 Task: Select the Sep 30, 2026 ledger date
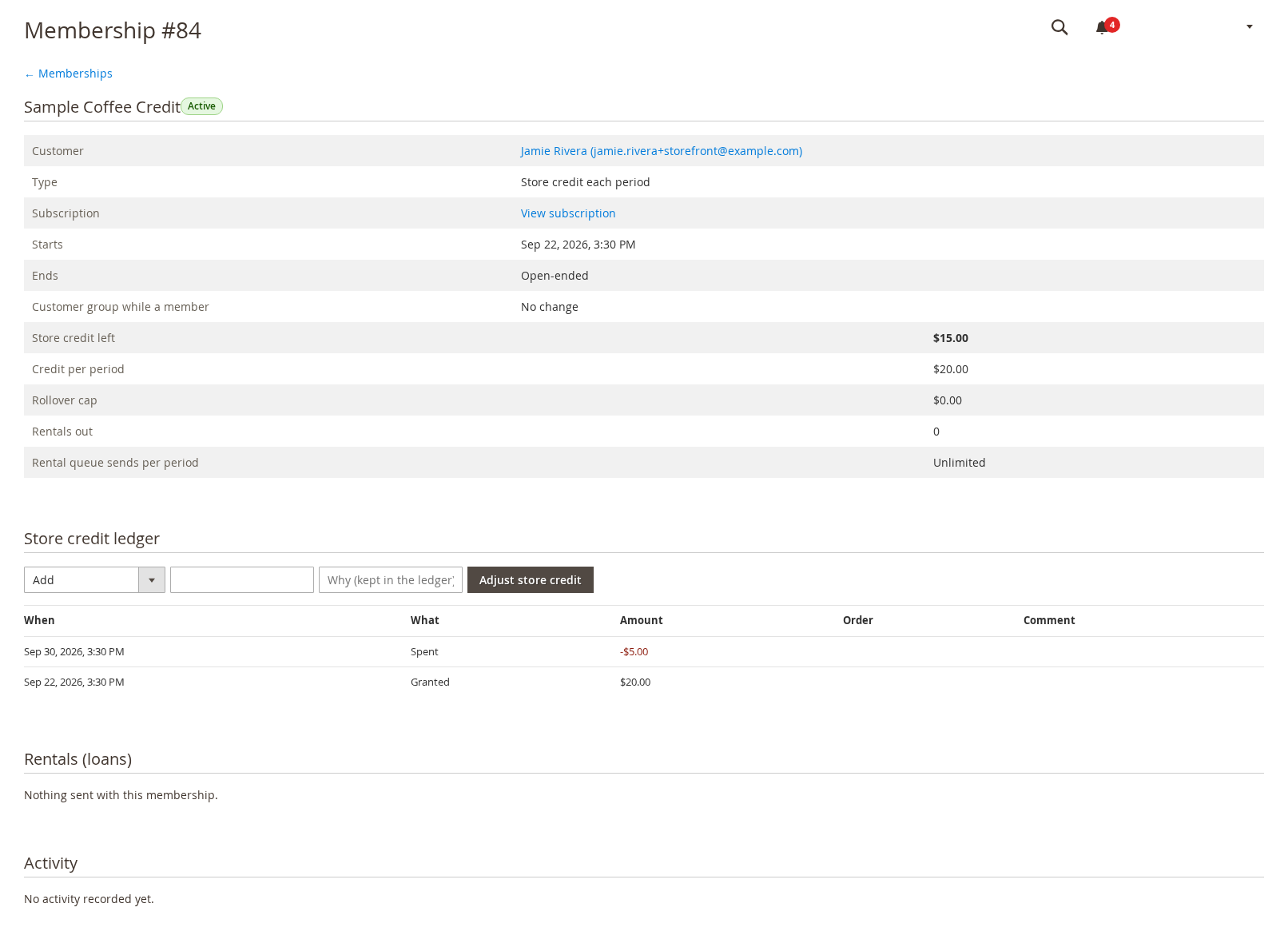point(74,652)
